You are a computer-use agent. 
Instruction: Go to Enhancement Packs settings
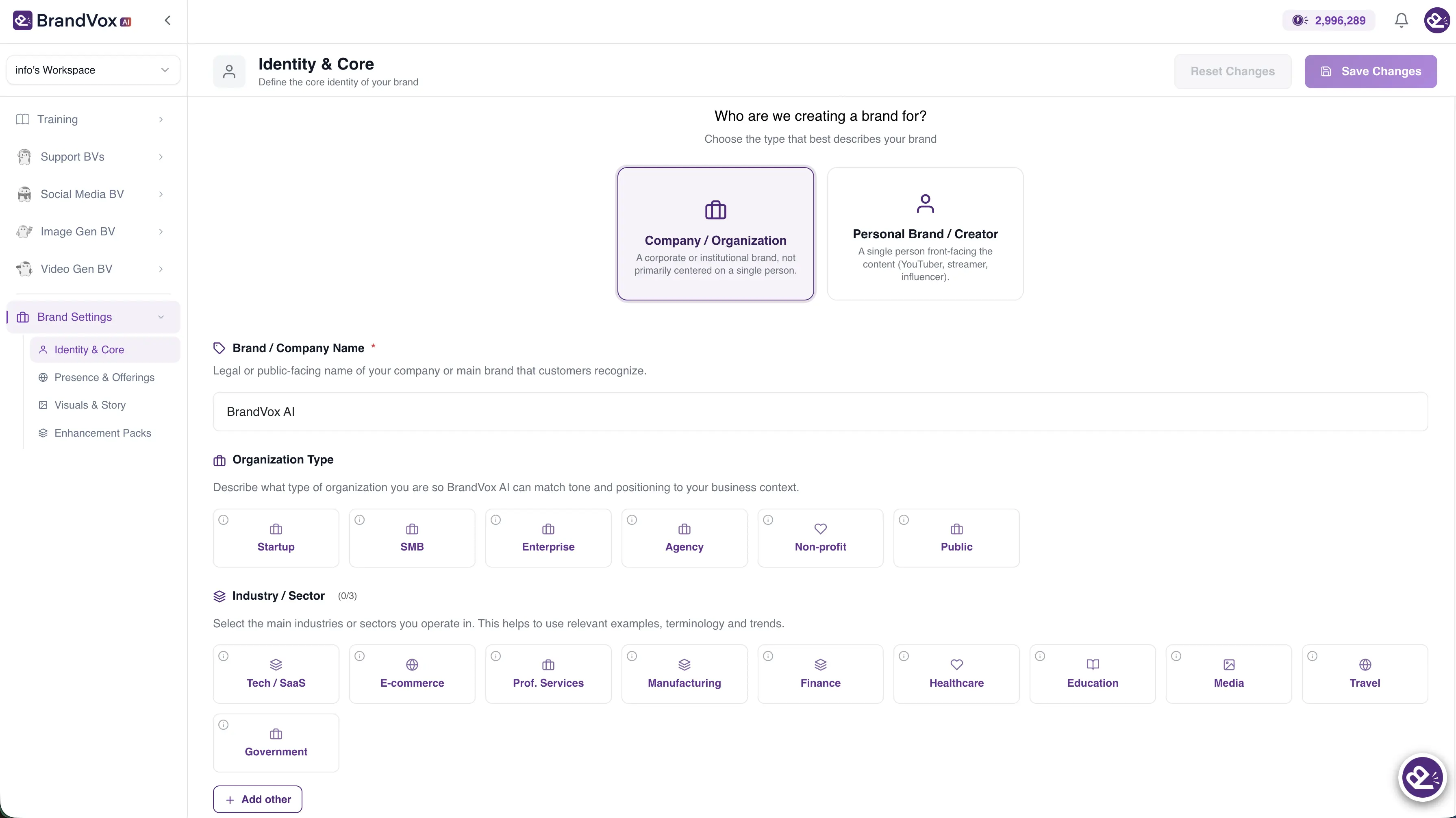(x=105, y=433)
